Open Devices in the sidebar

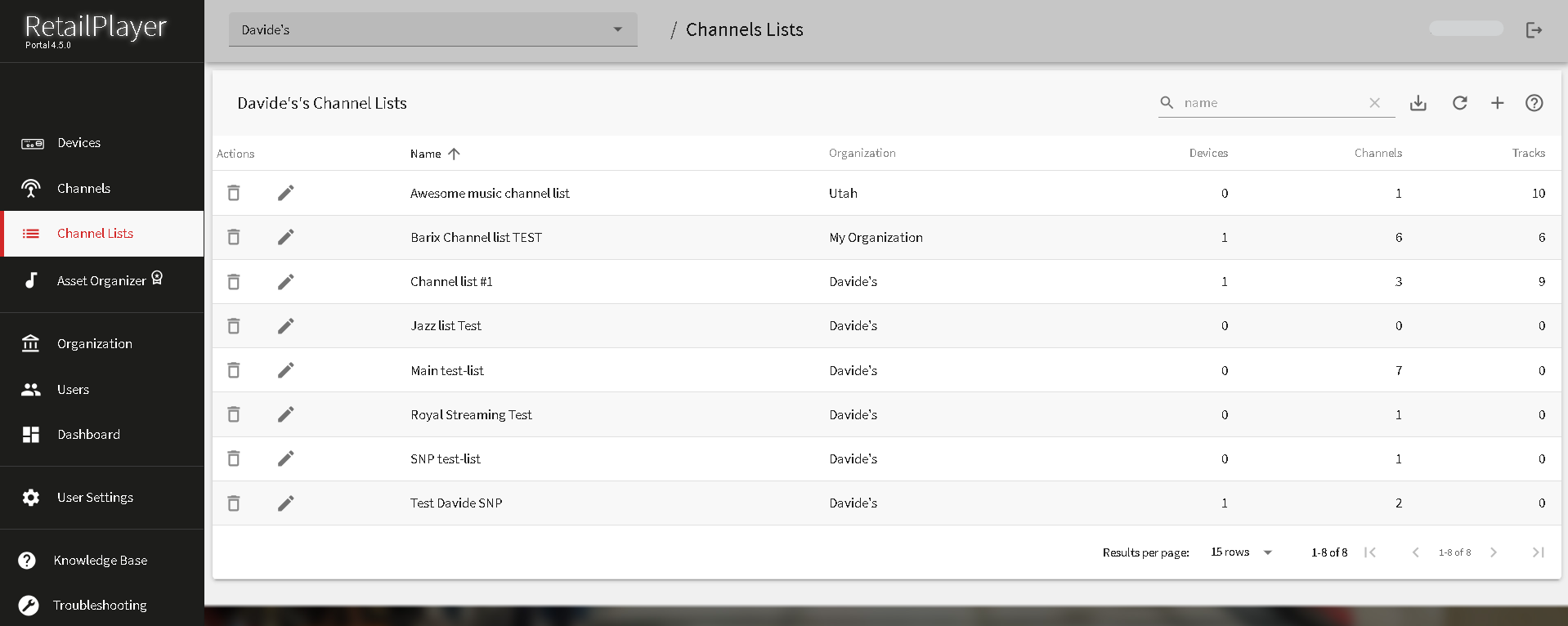coord(78,143)
